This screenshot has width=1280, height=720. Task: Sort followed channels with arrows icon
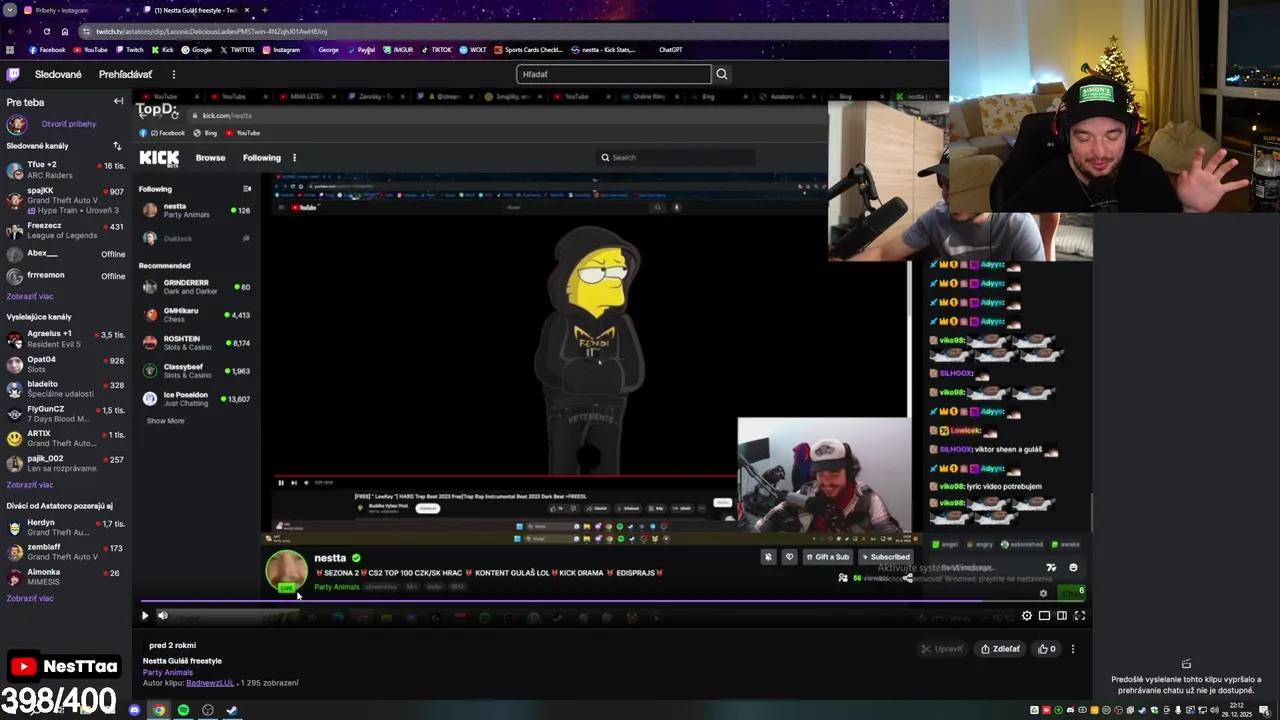(x=117, y=146)
